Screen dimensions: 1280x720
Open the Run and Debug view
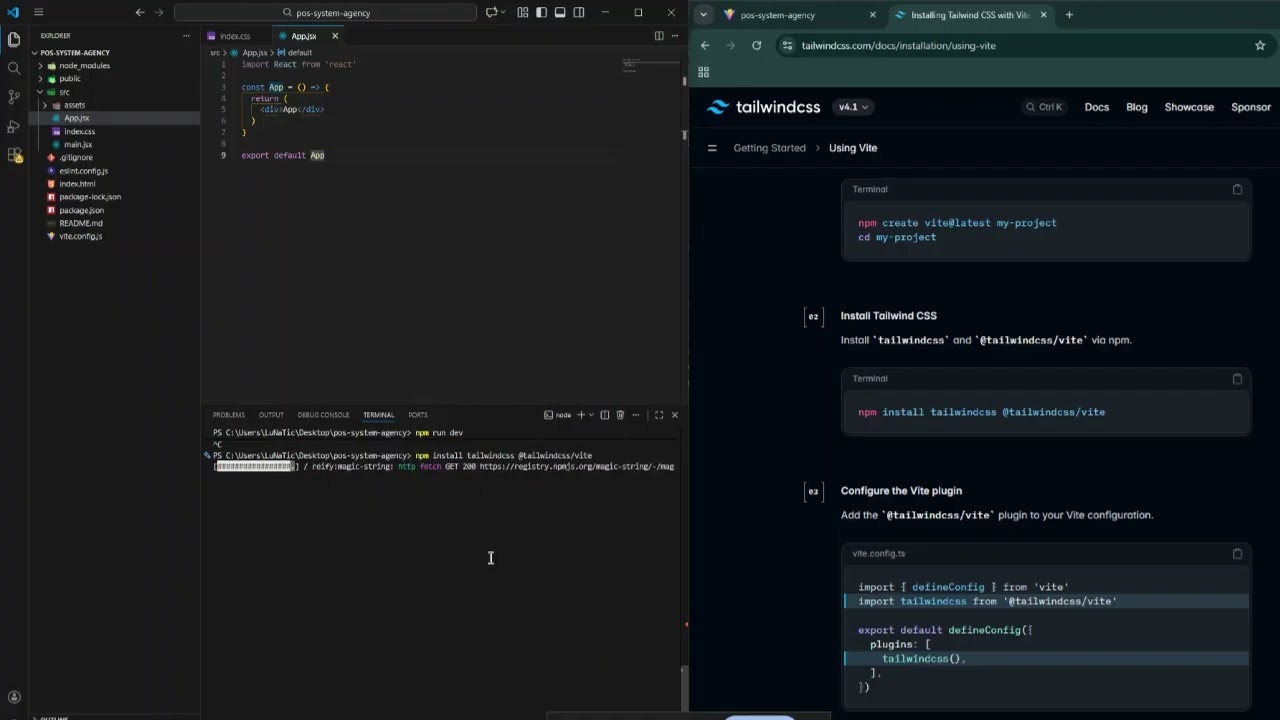[x=14, y=126]
